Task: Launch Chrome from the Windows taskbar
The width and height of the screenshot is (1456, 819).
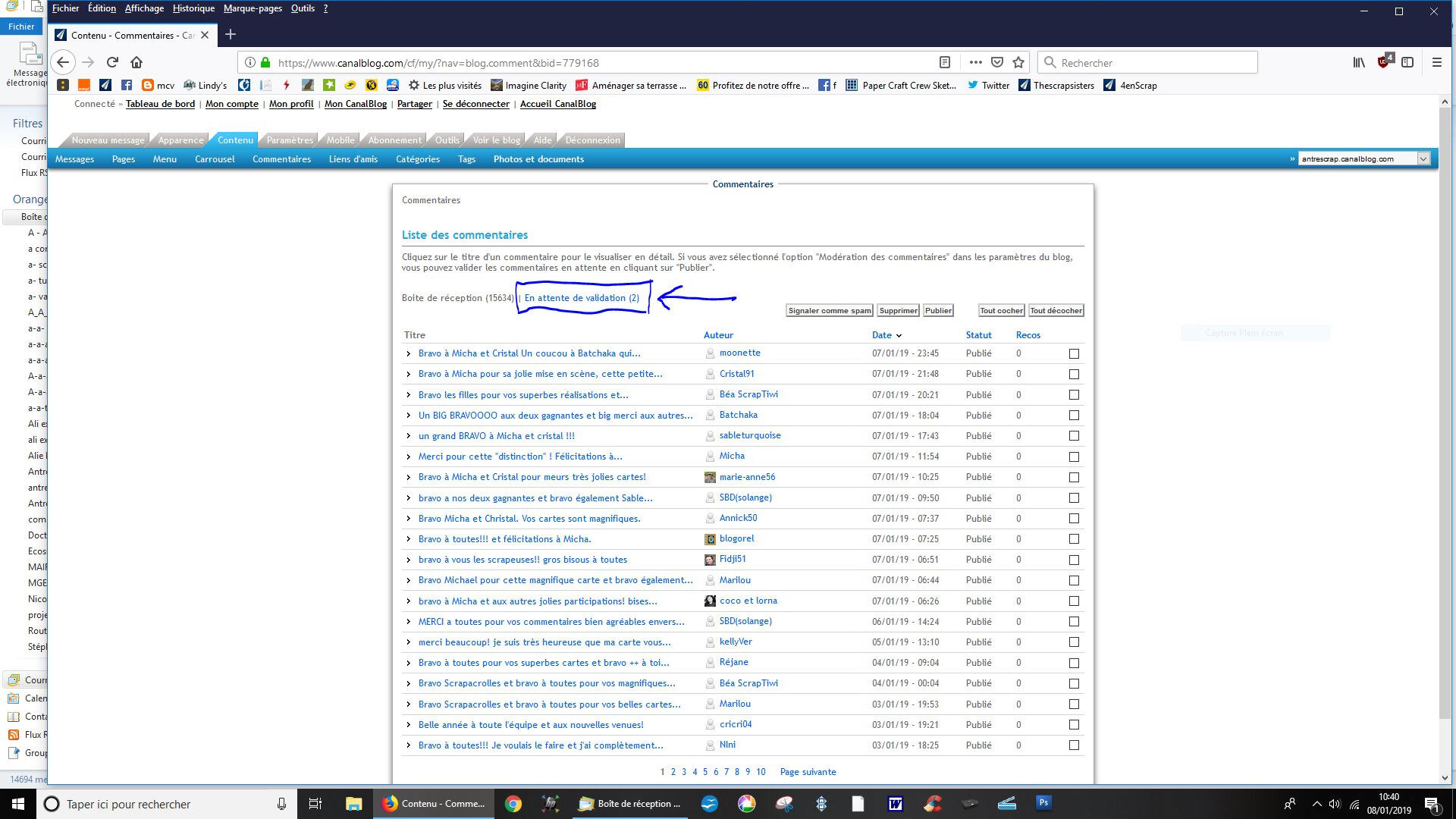Action: tap(513, 804)
